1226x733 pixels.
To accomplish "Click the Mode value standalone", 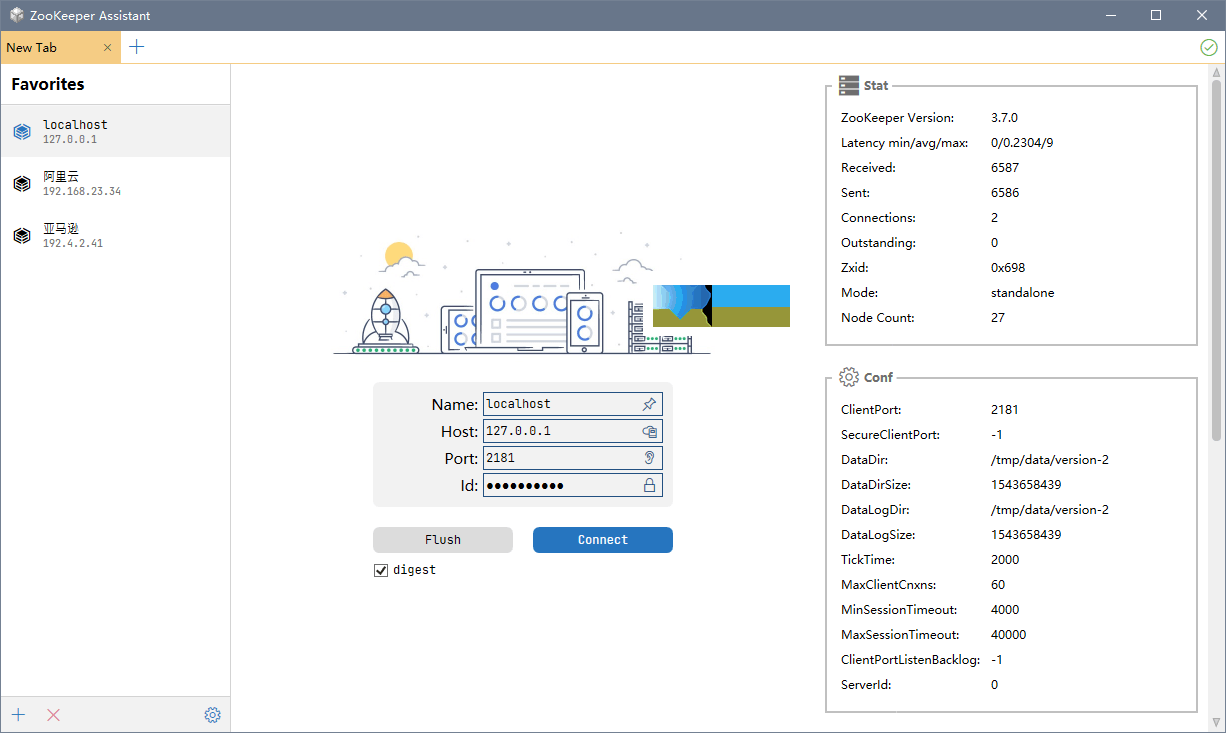I will (1023, 293).
